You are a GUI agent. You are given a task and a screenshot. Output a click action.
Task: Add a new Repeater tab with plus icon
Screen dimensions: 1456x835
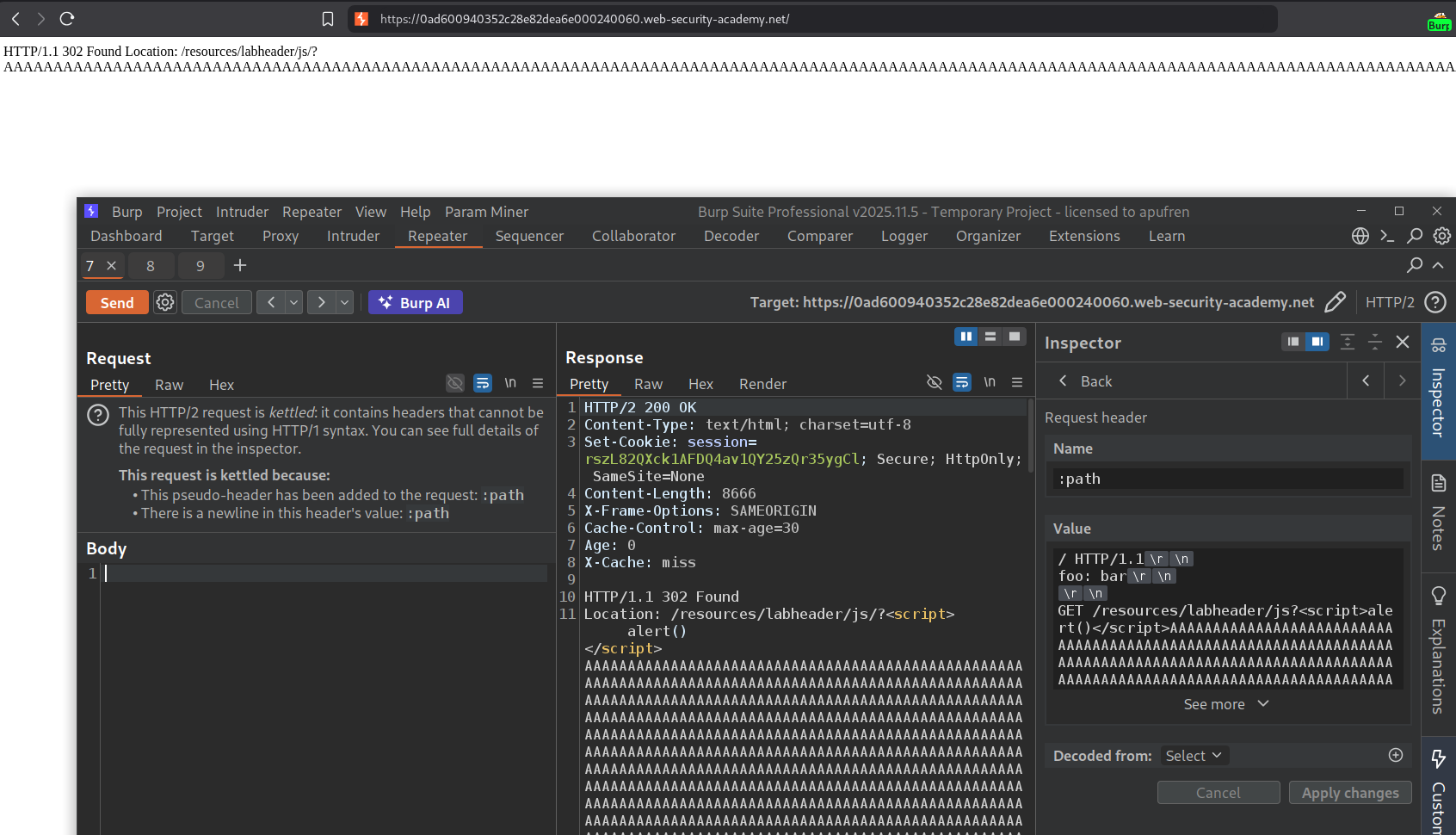(x=240, y=265)
